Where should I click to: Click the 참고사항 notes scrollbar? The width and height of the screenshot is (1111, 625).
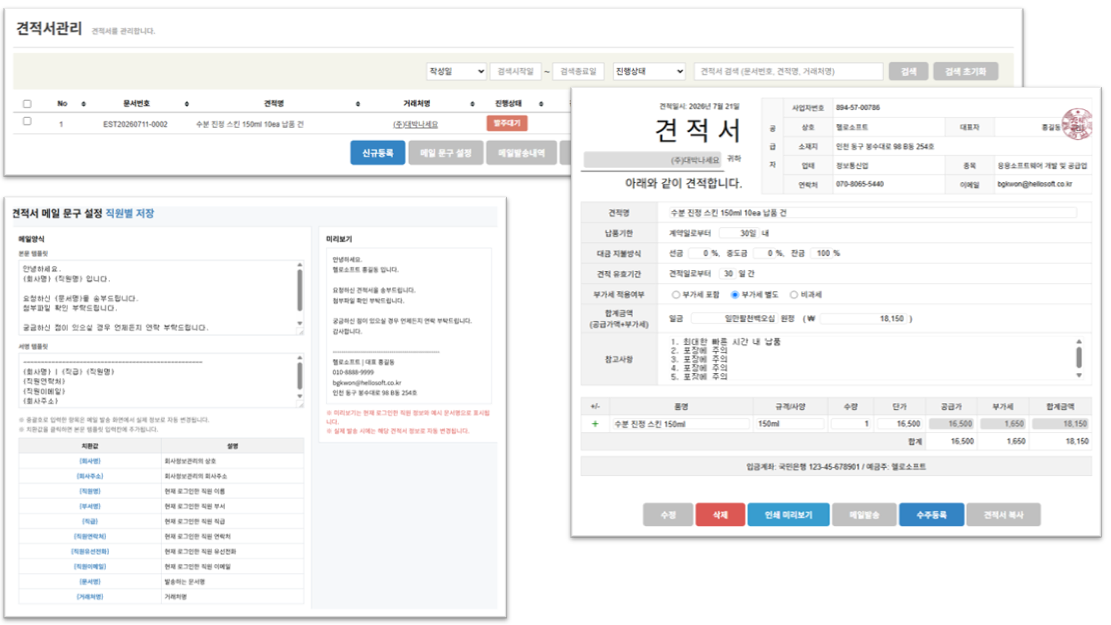pyautogui.click(x=1079, y=359)
